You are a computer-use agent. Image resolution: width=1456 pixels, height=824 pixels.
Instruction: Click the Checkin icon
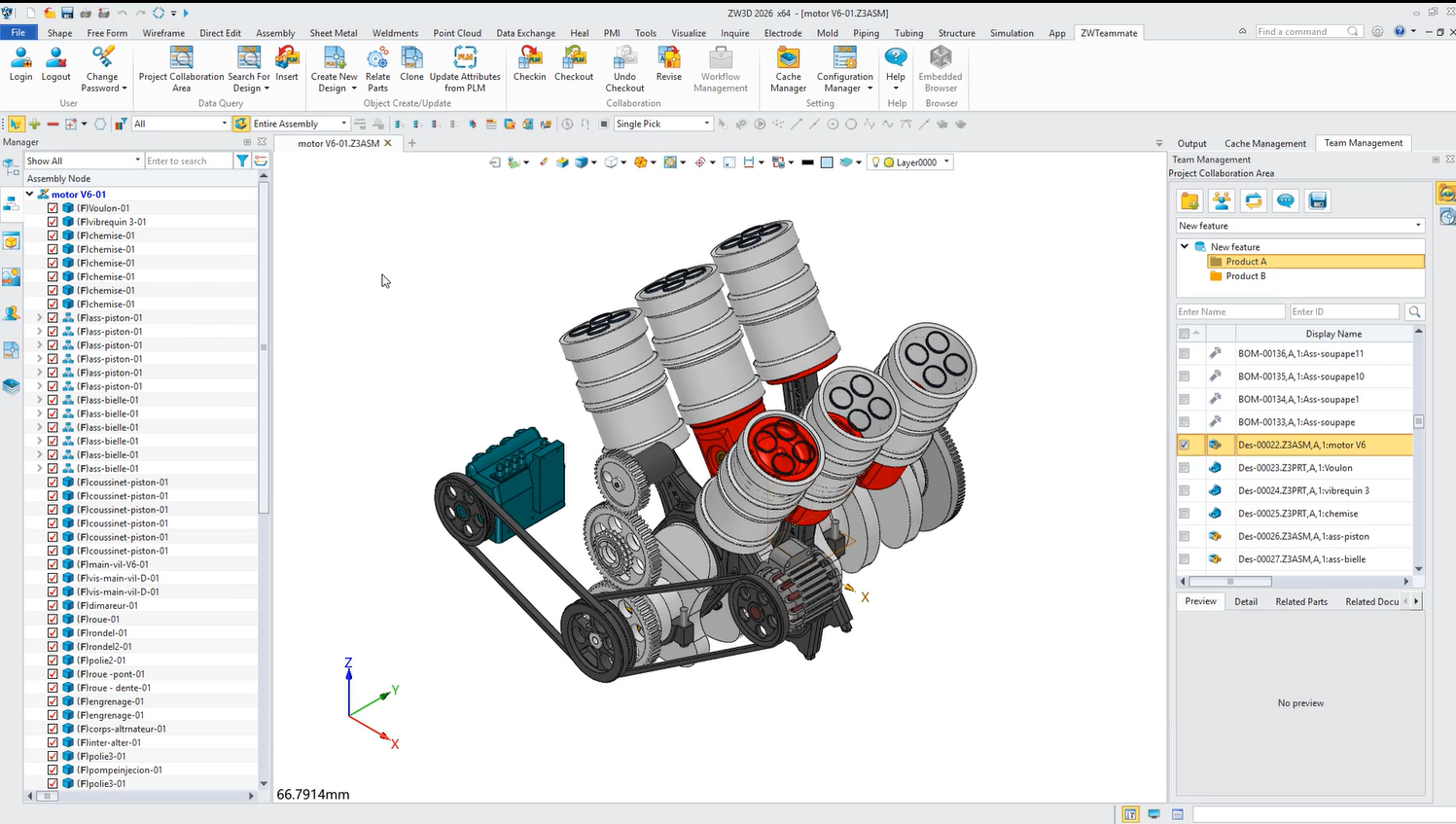pyautogui.click(x=530, y=64)
